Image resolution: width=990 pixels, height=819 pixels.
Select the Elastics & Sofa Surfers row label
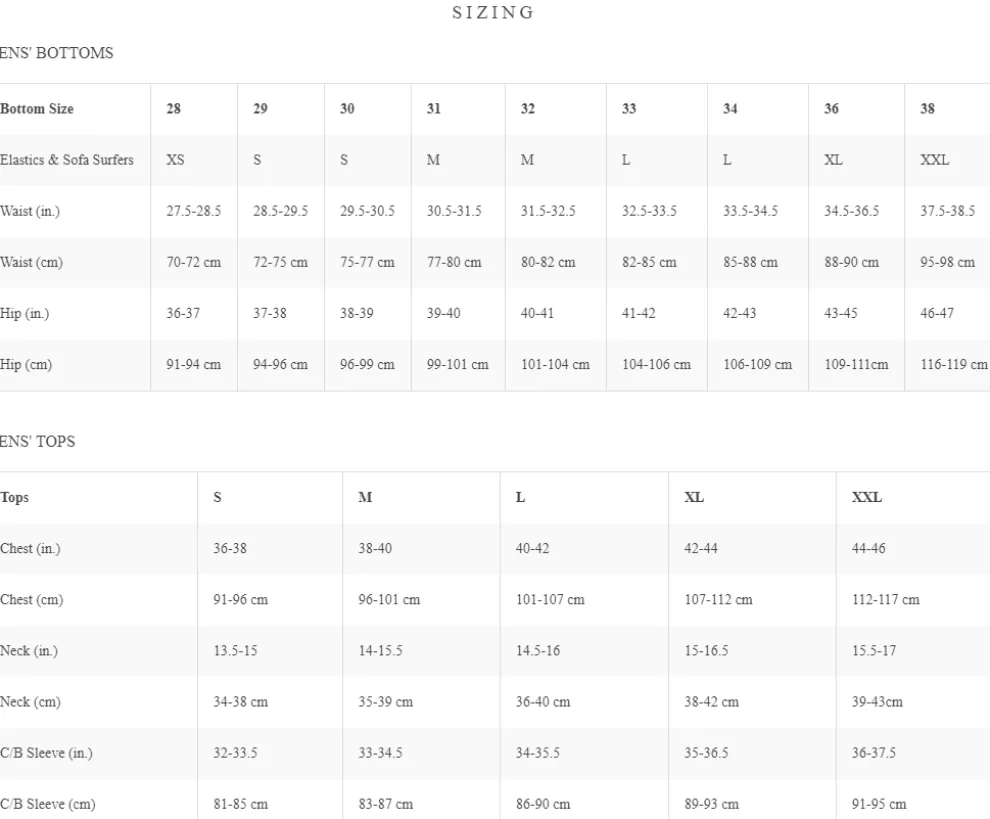pyautogui.click(x=67, y=160)
